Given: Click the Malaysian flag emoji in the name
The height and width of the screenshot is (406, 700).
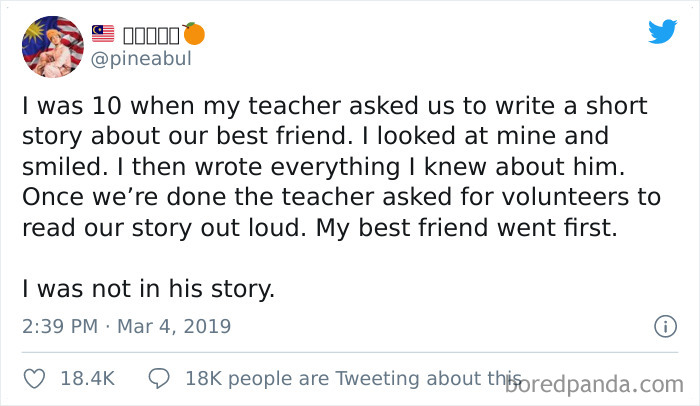Looking at the screenshot, I should (103, 33).
